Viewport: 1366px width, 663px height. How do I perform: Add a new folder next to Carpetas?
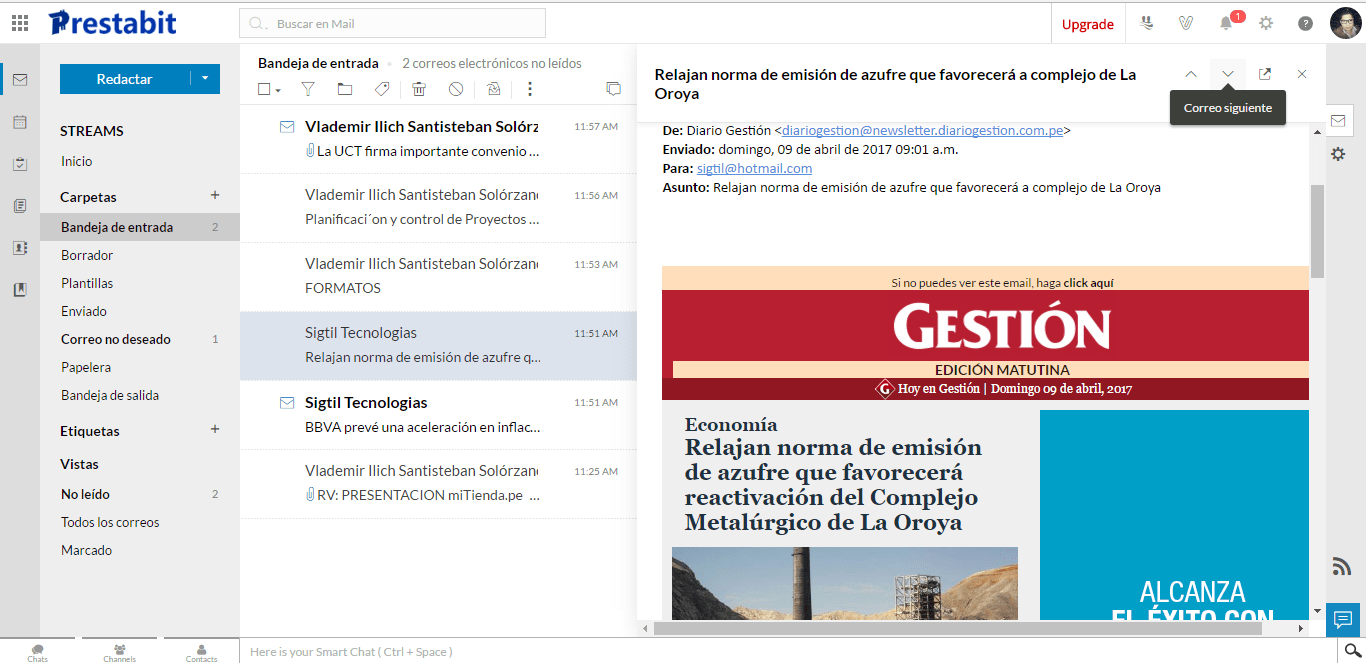(x=214, y=195)
